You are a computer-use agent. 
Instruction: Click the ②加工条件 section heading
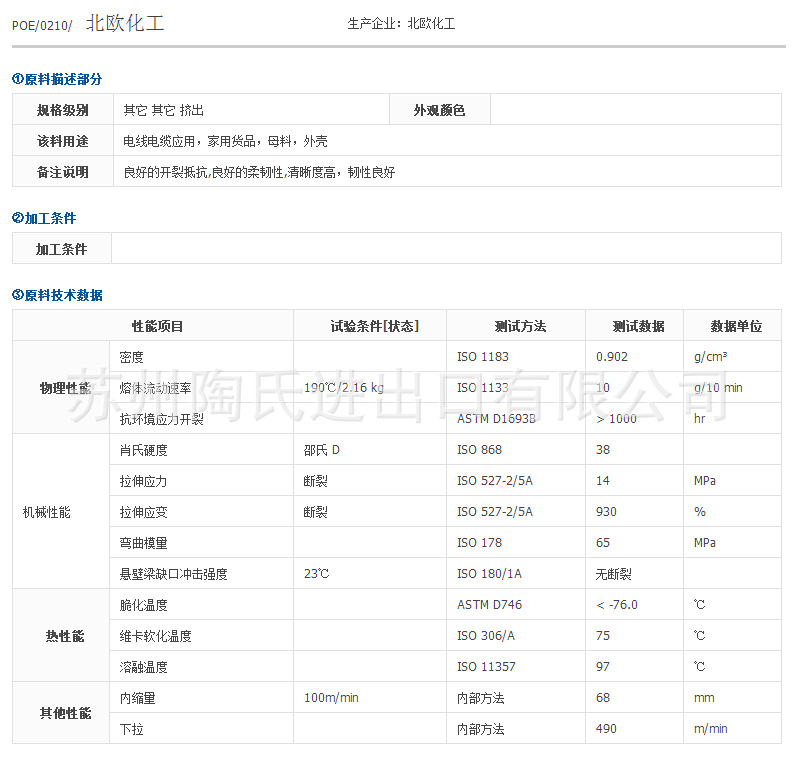pyautogui.click(x=44, y=218)
